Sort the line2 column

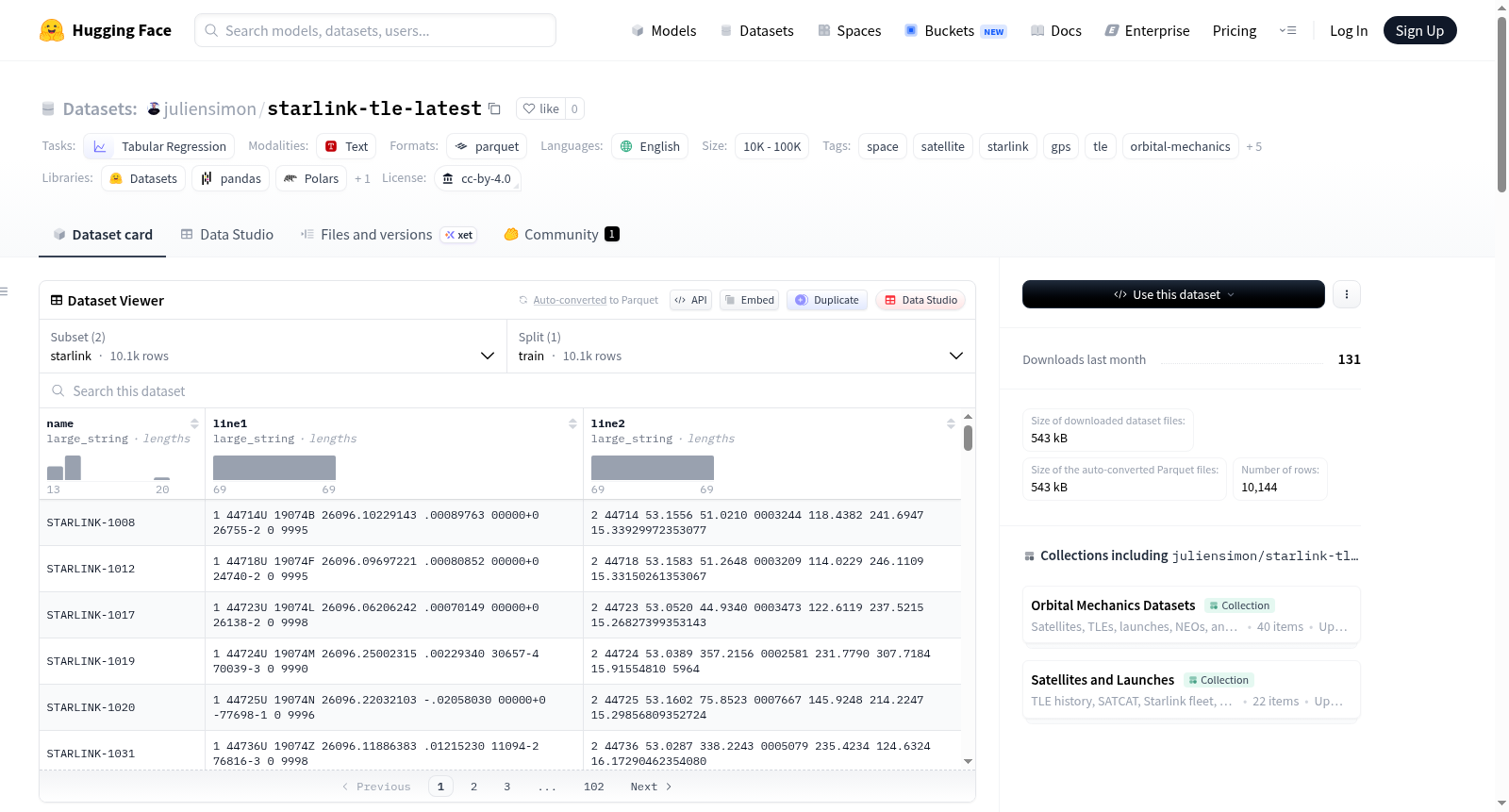951,423
